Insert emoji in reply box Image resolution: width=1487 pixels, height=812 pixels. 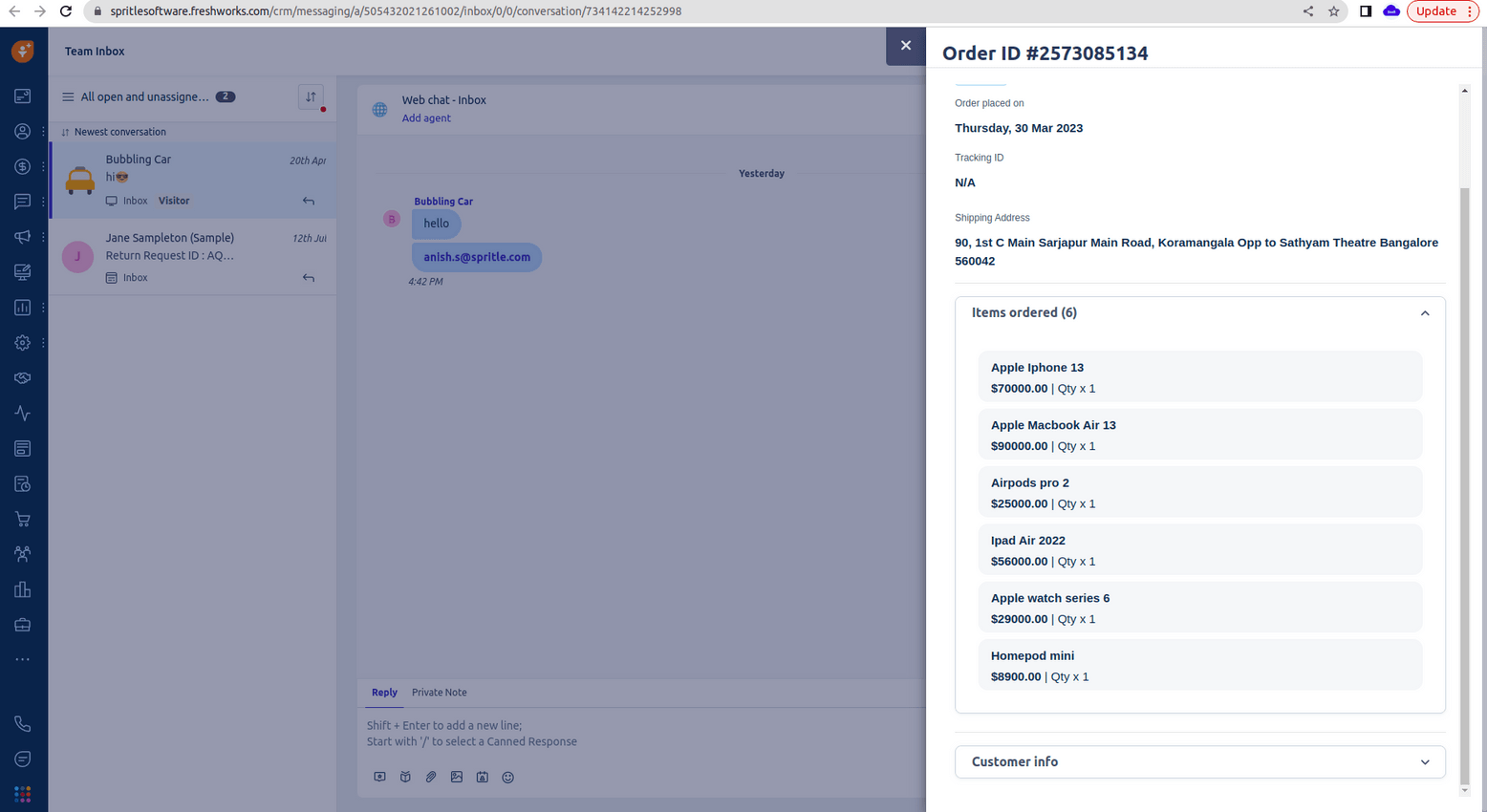pos(508,778)
